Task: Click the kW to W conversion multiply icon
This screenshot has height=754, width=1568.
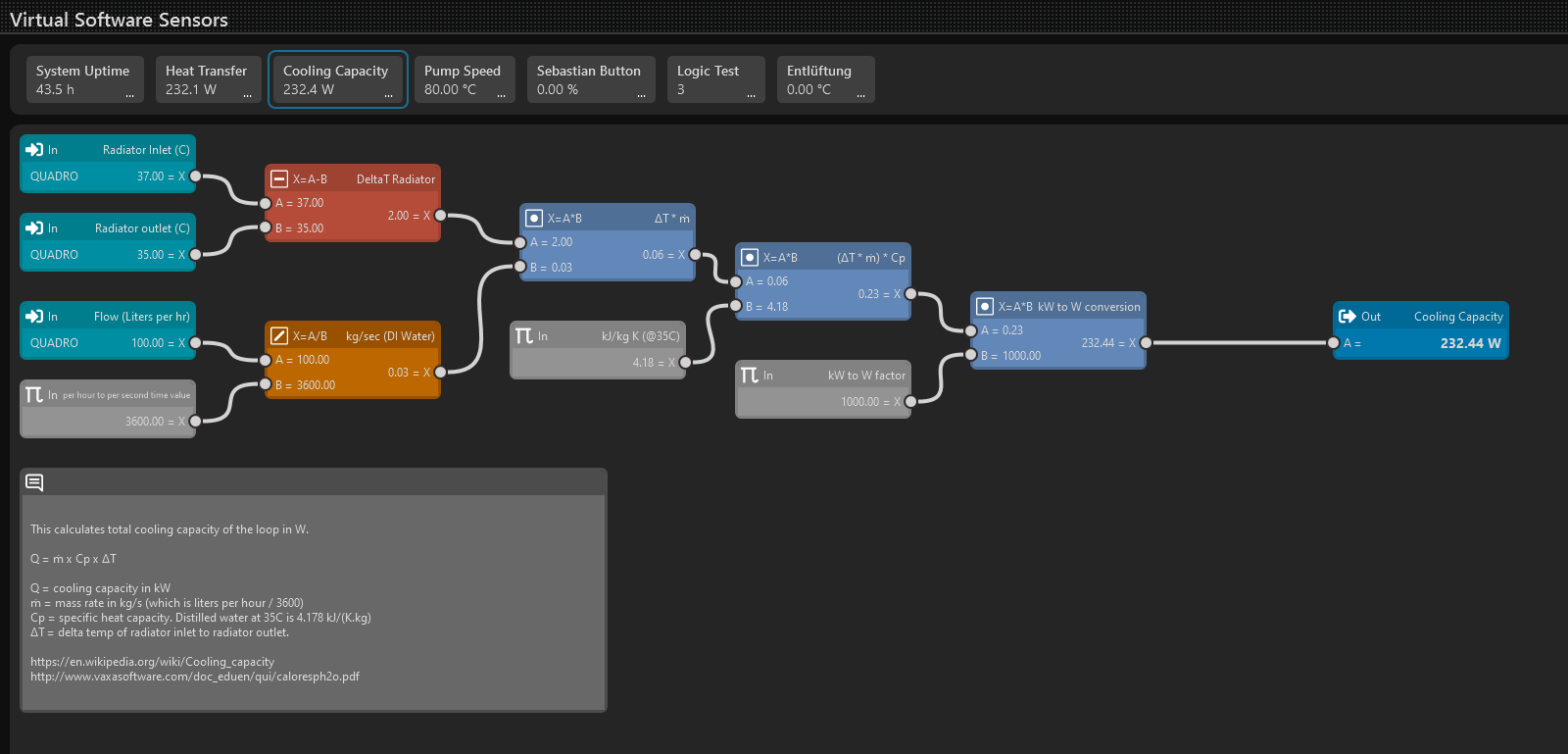Action: pyautogui.click(x=985, y=307)
